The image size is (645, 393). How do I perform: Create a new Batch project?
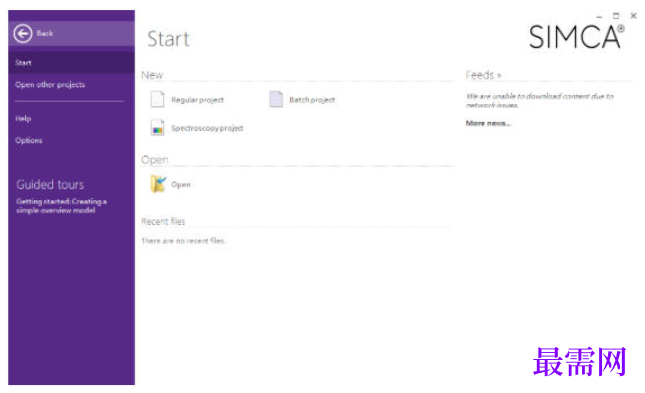312,100
